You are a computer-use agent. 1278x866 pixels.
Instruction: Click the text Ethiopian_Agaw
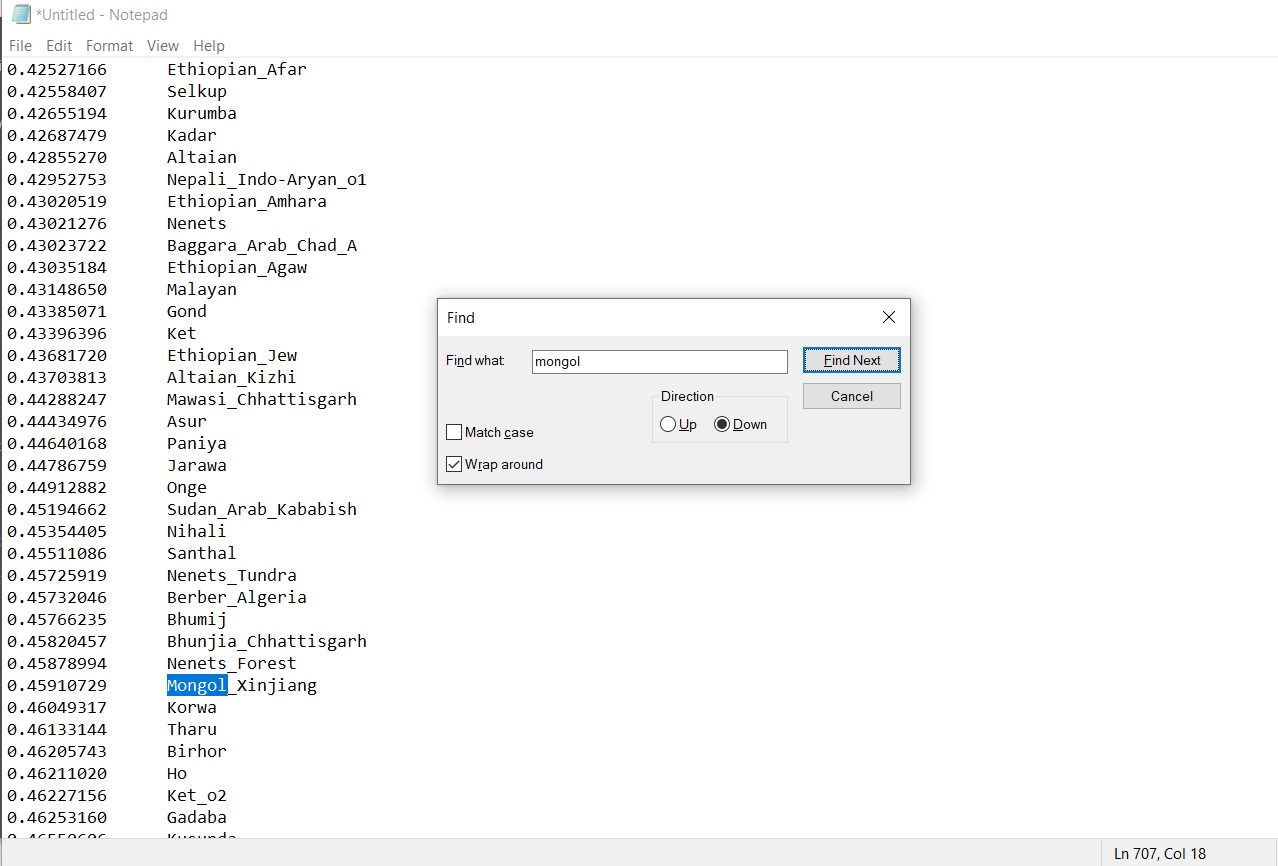click(x=237, y=268)
